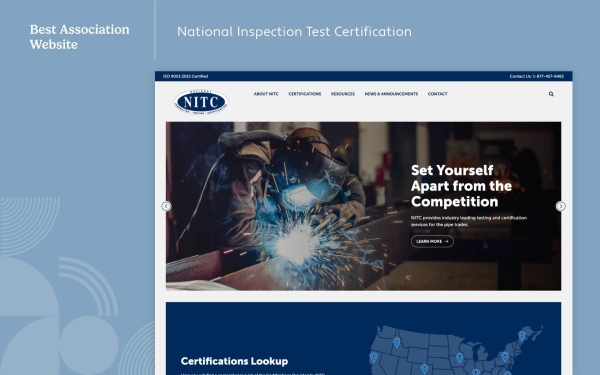Open the Contact menu item

[x=438, y=94]
